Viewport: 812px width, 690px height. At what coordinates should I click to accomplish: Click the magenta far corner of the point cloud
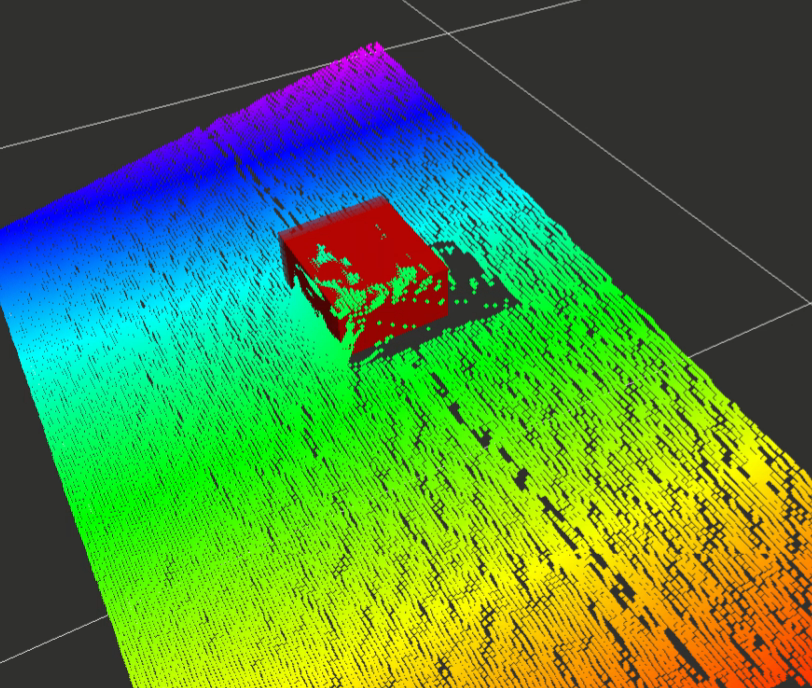click(374, 49)
